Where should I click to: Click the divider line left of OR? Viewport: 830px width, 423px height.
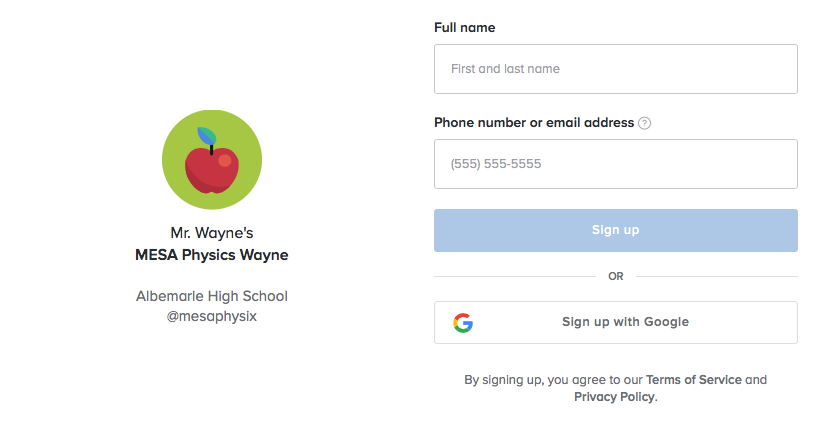[x=515, y=276]
